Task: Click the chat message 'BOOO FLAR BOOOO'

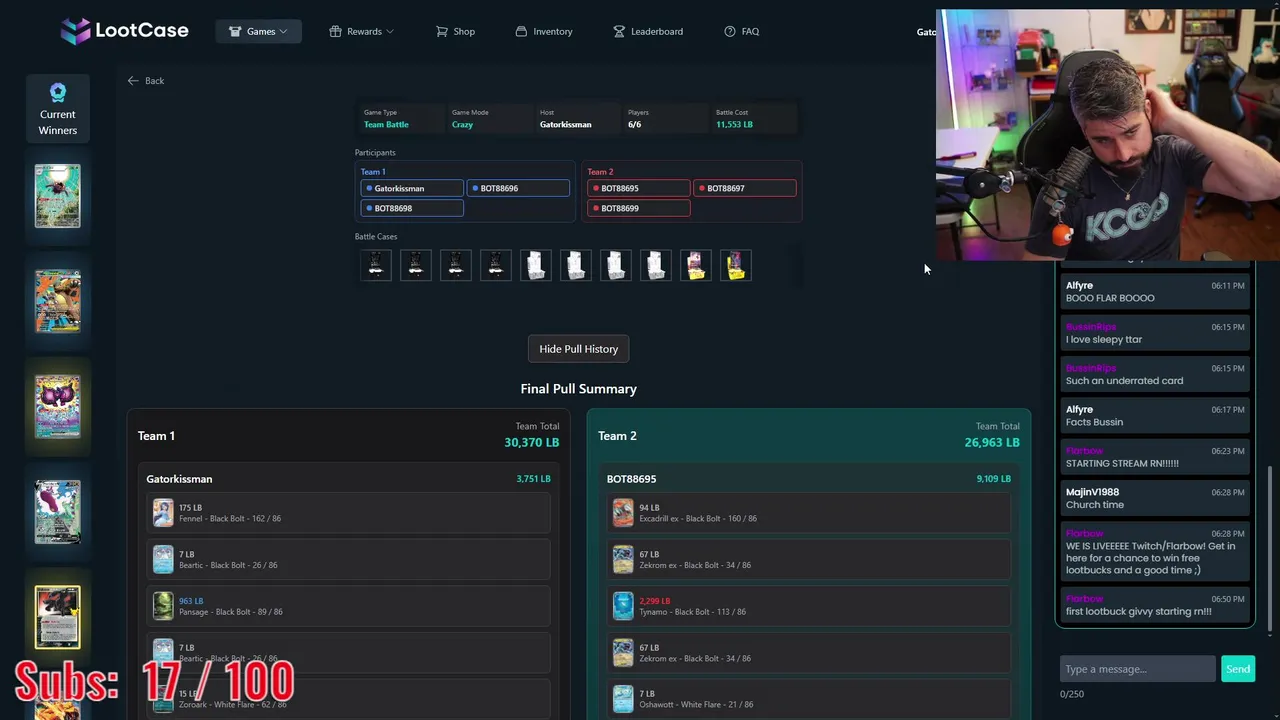Action: [1110, 298]
